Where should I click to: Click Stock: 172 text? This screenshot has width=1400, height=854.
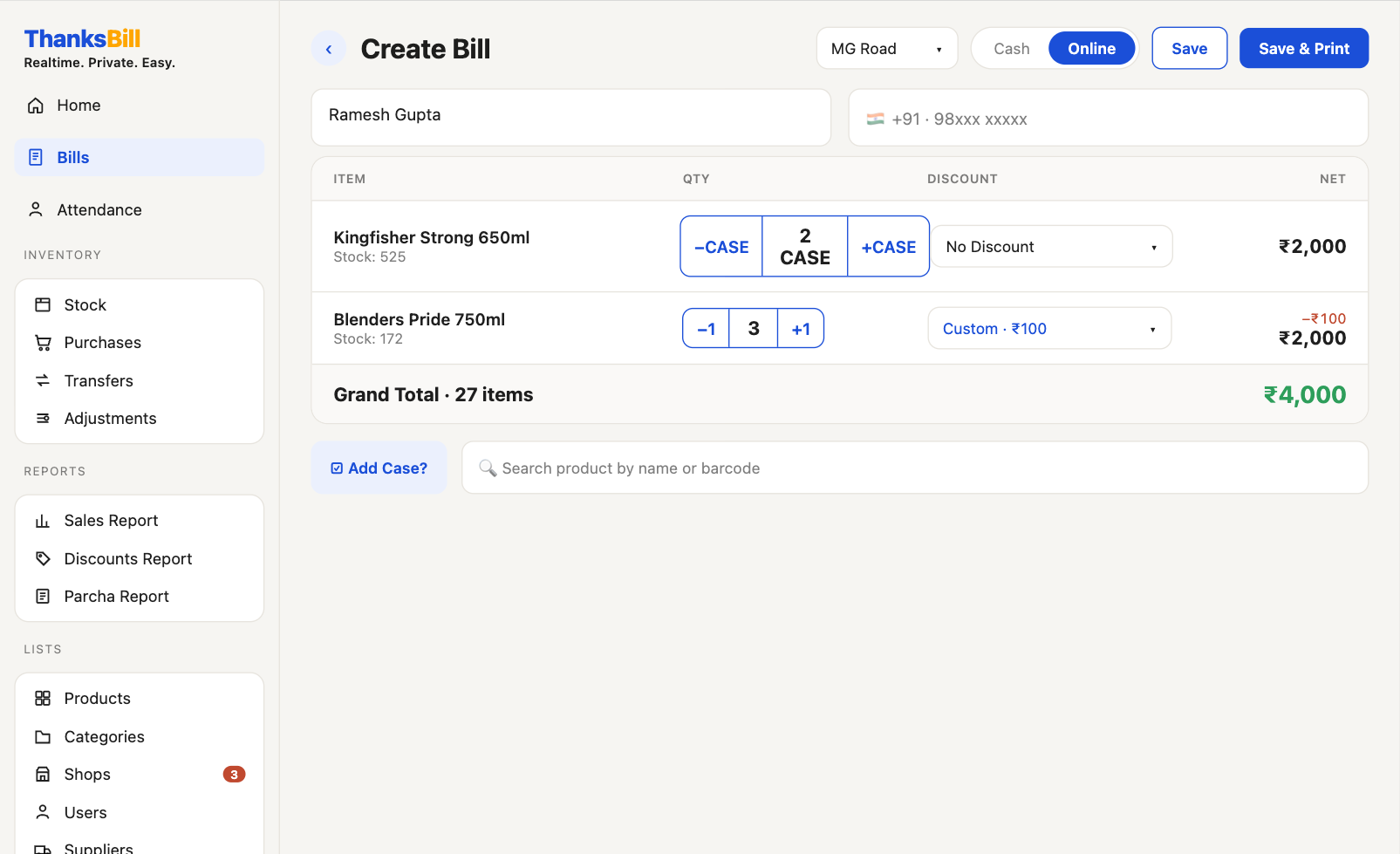(x=368, y=339)
